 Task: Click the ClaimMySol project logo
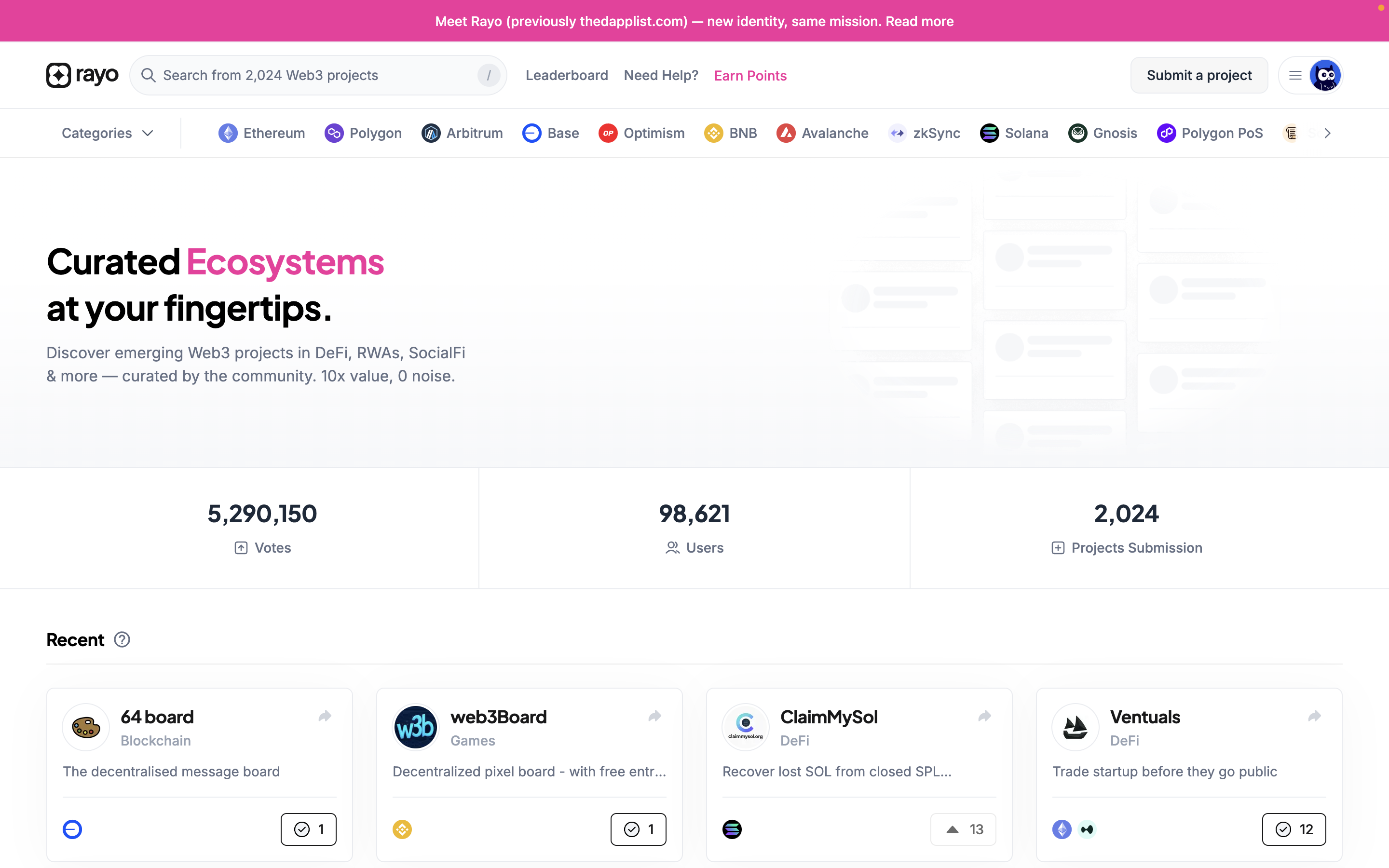tap(745, 727)
